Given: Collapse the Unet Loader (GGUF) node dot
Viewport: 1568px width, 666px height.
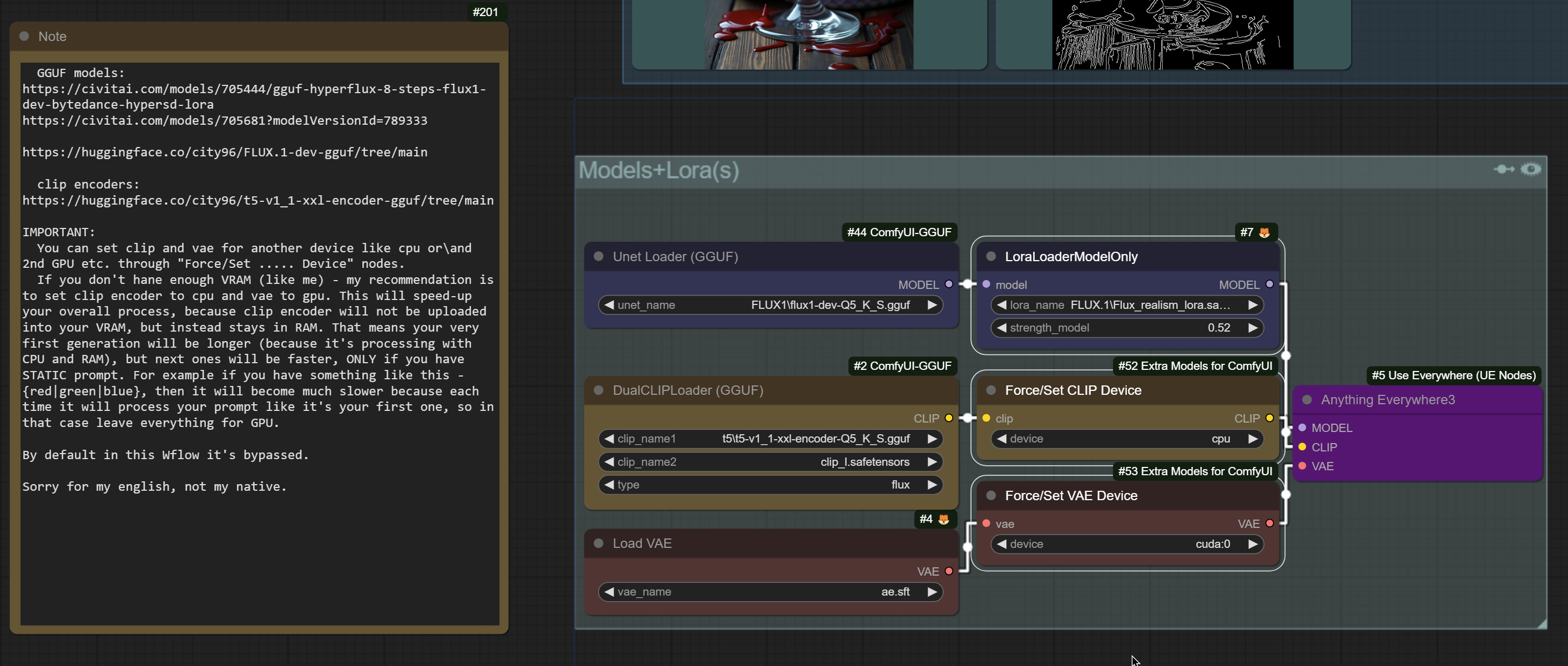Looking at the screenshot, I should [x=598, y=256].
